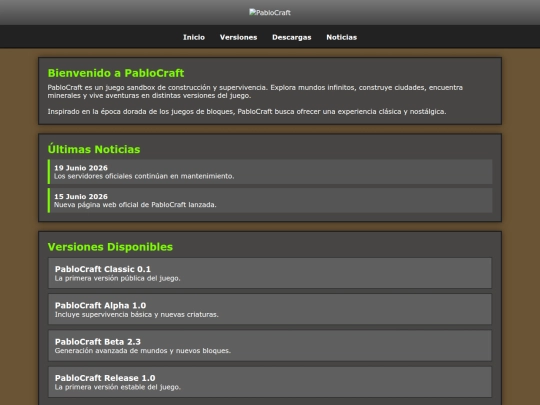The image size is (540, 405).
Task: Click 'Los servidores oficiales continúan en mantenimiento.'
Action: (144, 176)
